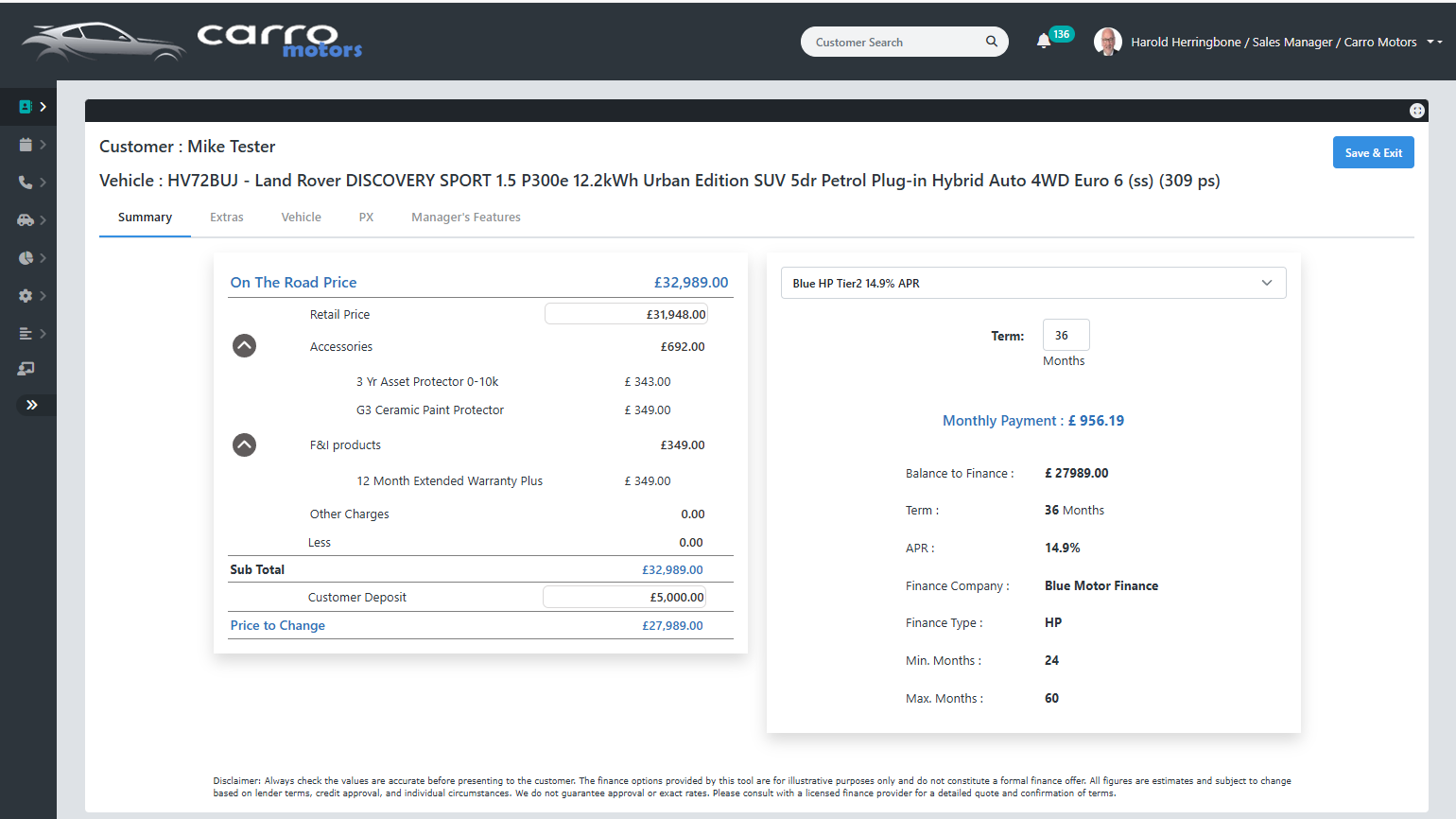
Task: Open the calendar icon in the sidebar
Action: tap(26, 145)
